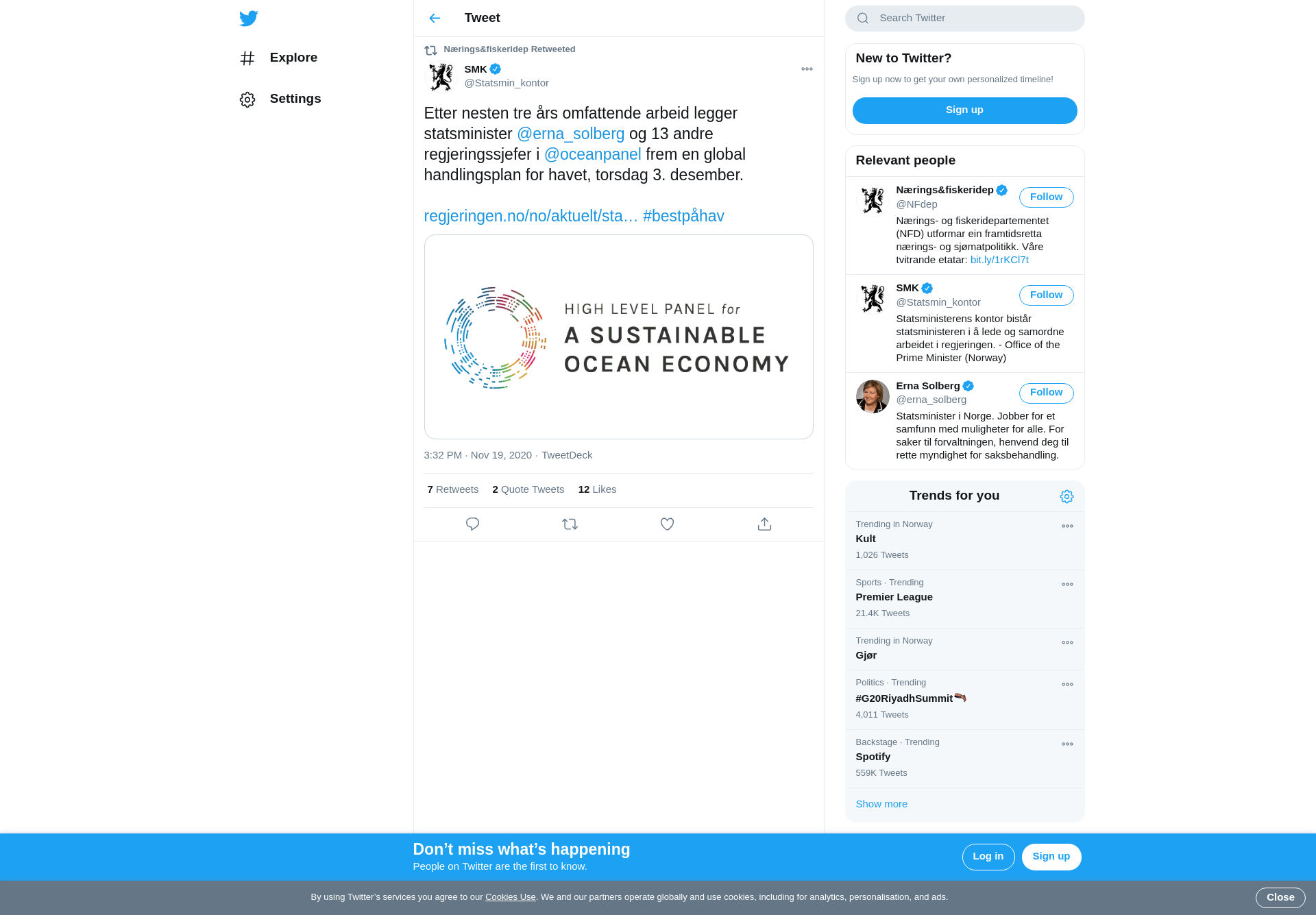
Task: Open more options for Spotify trend
Action: [x=1067, y=744]
